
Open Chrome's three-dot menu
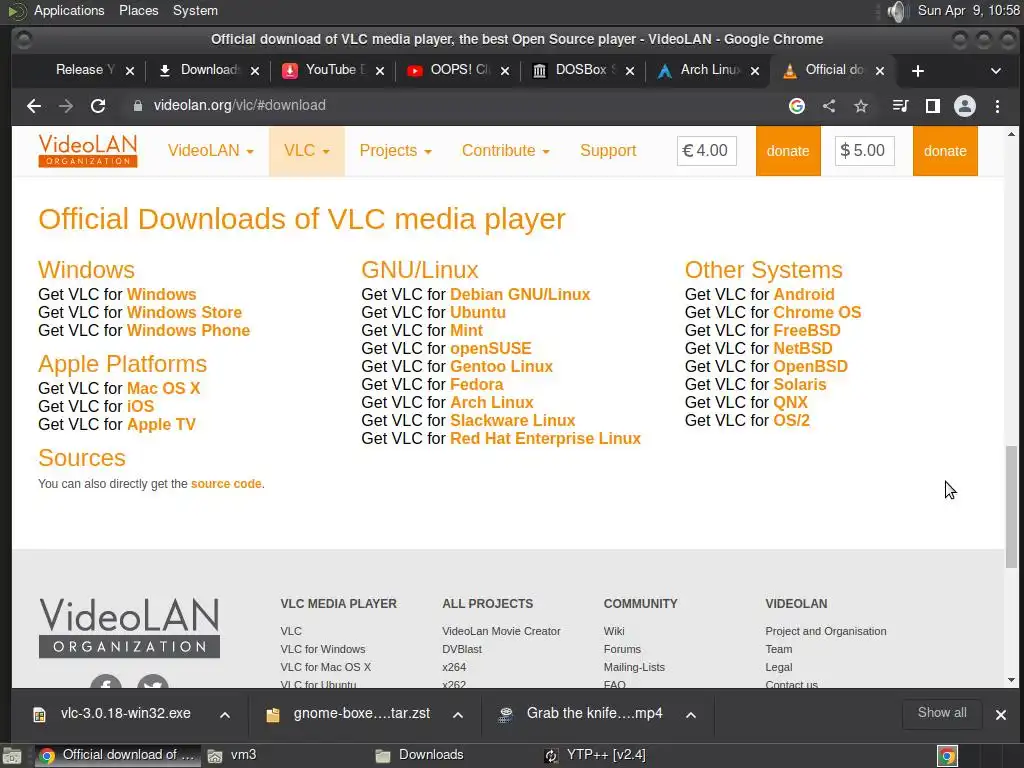click(x=997, y=106)
